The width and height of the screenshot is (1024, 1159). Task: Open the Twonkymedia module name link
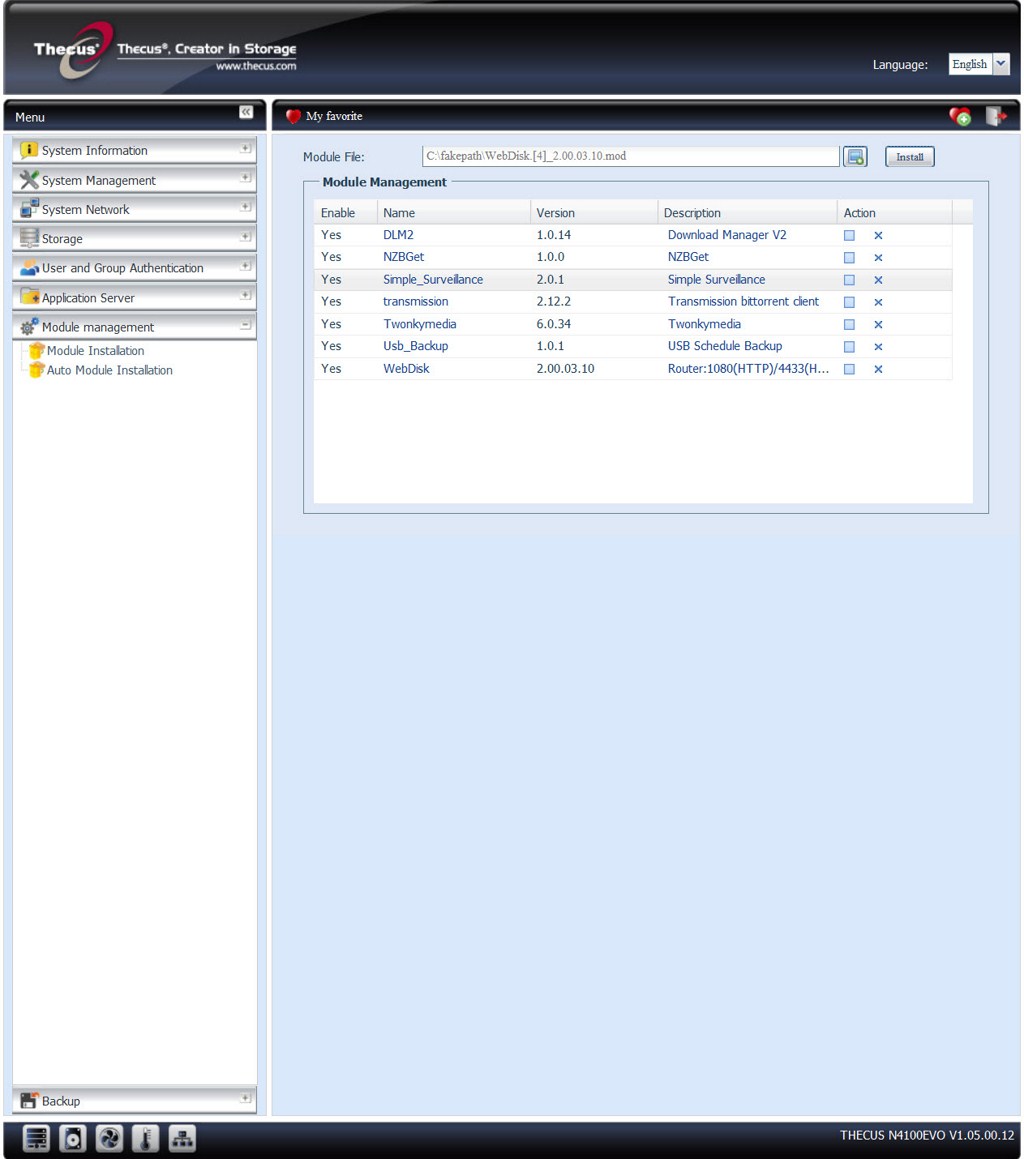click(419, 324)
